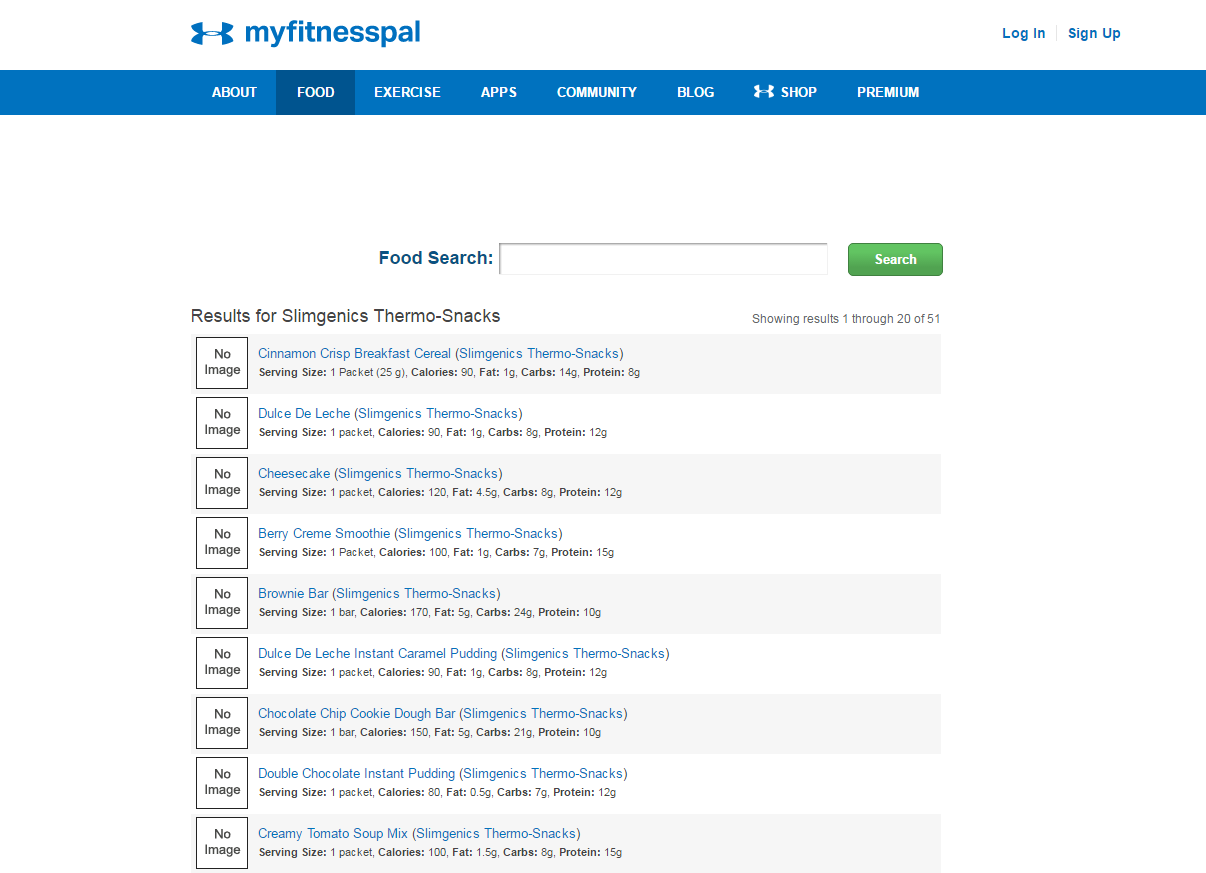Open Double Chocolate Instant Pudding result
1206x873 pixels.
(442, 773)
